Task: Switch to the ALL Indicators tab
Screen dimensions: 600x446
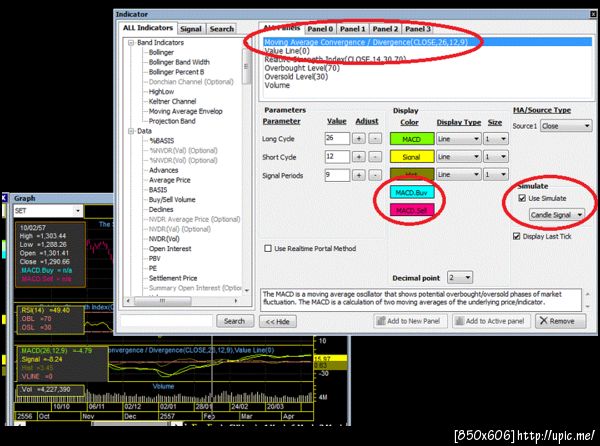Action: point(148,28)
